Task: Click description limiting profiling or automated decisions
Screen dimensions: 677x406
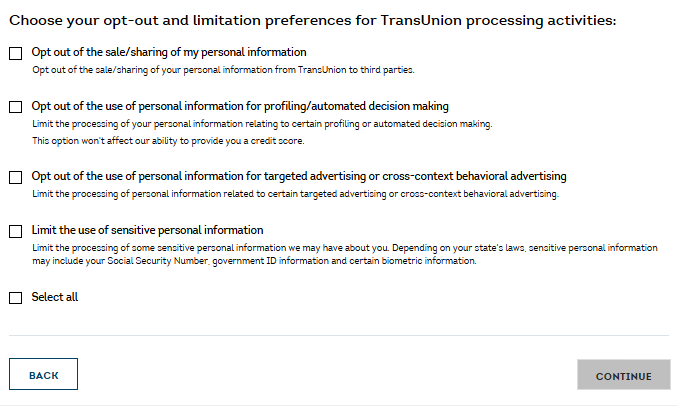Action: pos(261,124)
